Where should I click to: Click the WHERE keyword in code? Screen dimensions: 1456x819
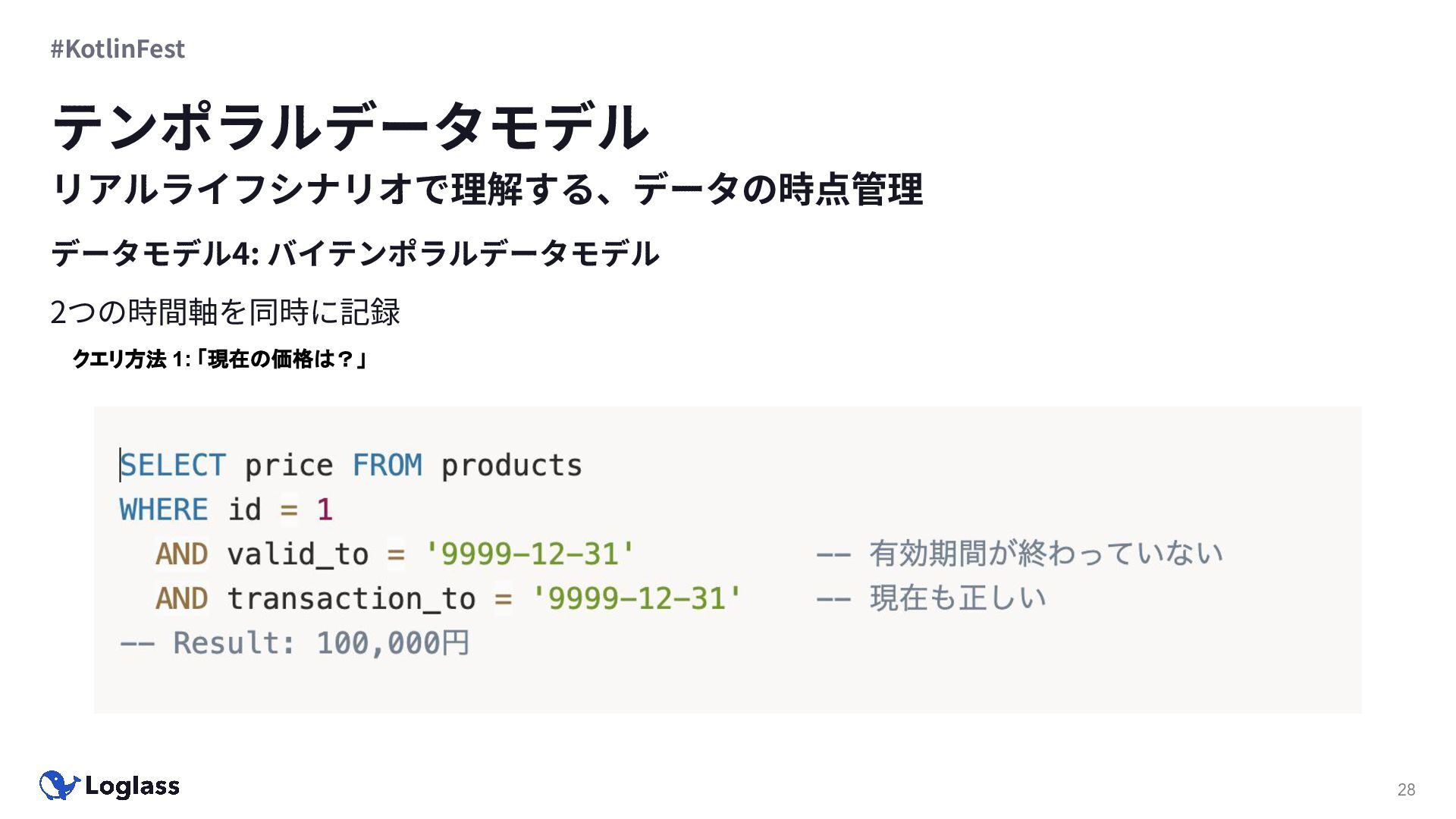click(x=164, y=510)
